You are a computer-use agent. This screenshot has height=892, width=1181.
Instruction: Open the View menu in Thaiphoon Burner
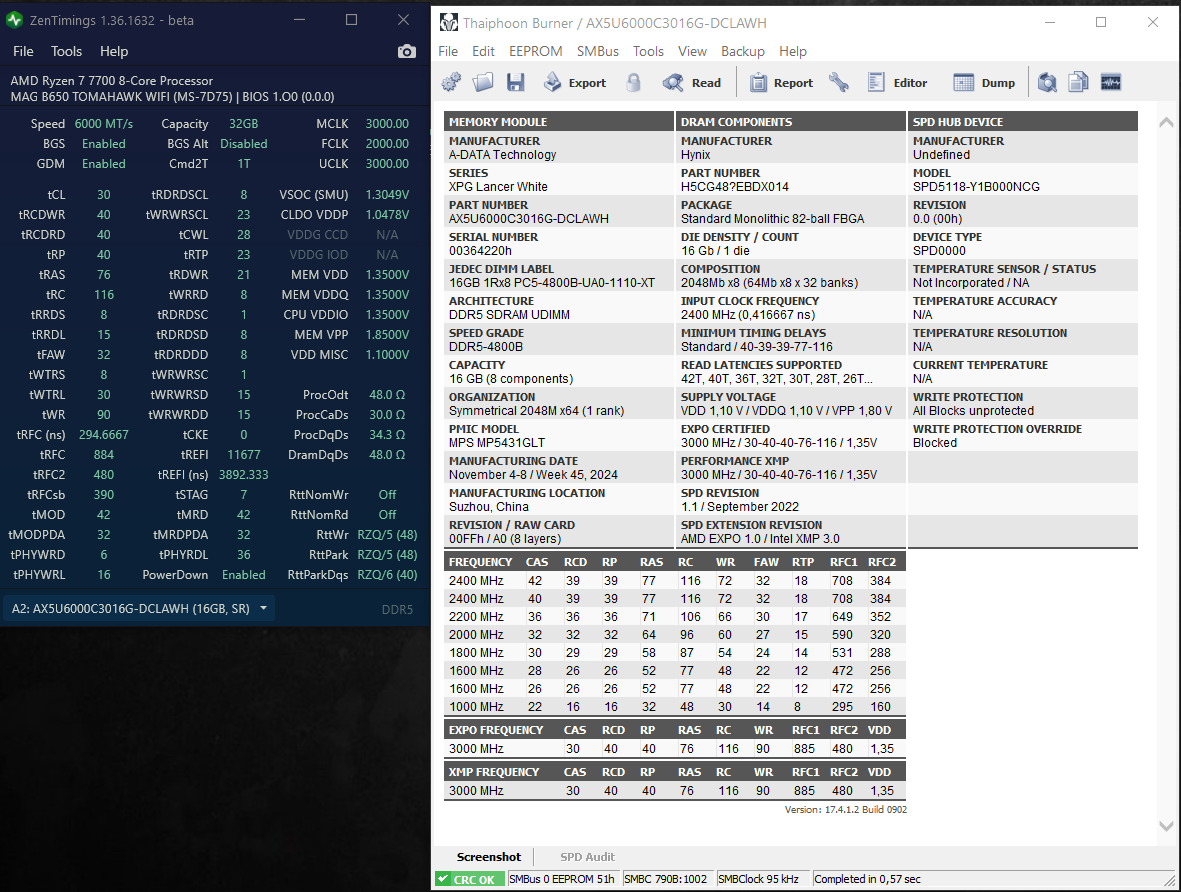[692, 51]
